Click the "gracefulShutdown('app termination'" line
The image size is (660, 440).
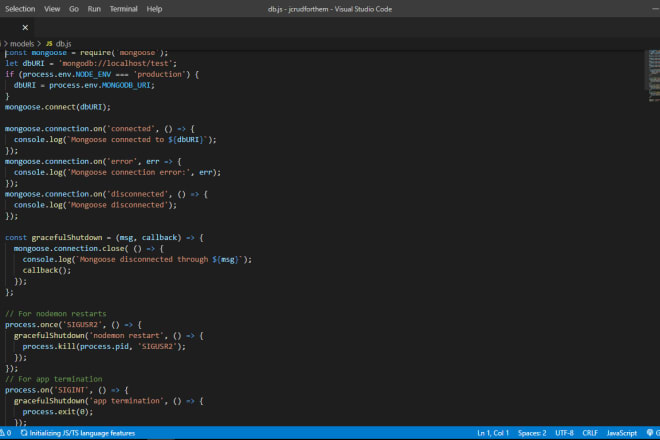(x=109, y=401)
